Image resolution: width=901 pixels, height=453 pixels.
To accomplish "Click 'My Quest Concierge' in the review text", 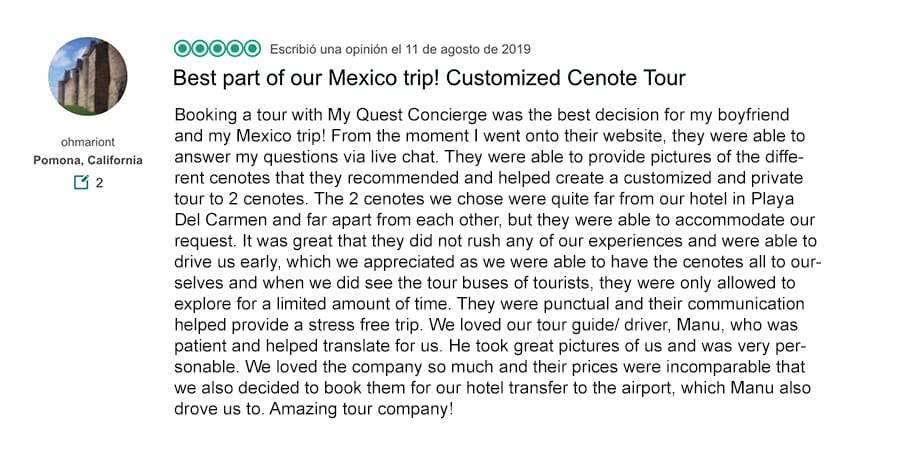I will (x=407, y=115).
